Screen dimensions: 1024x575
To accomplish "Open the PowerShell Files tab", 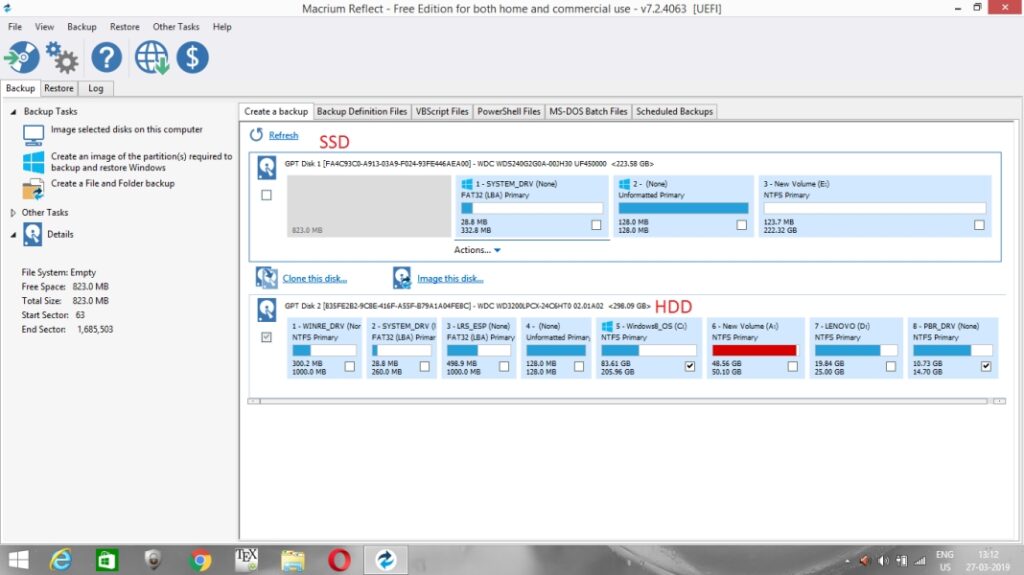I will (x=509, y=112).
